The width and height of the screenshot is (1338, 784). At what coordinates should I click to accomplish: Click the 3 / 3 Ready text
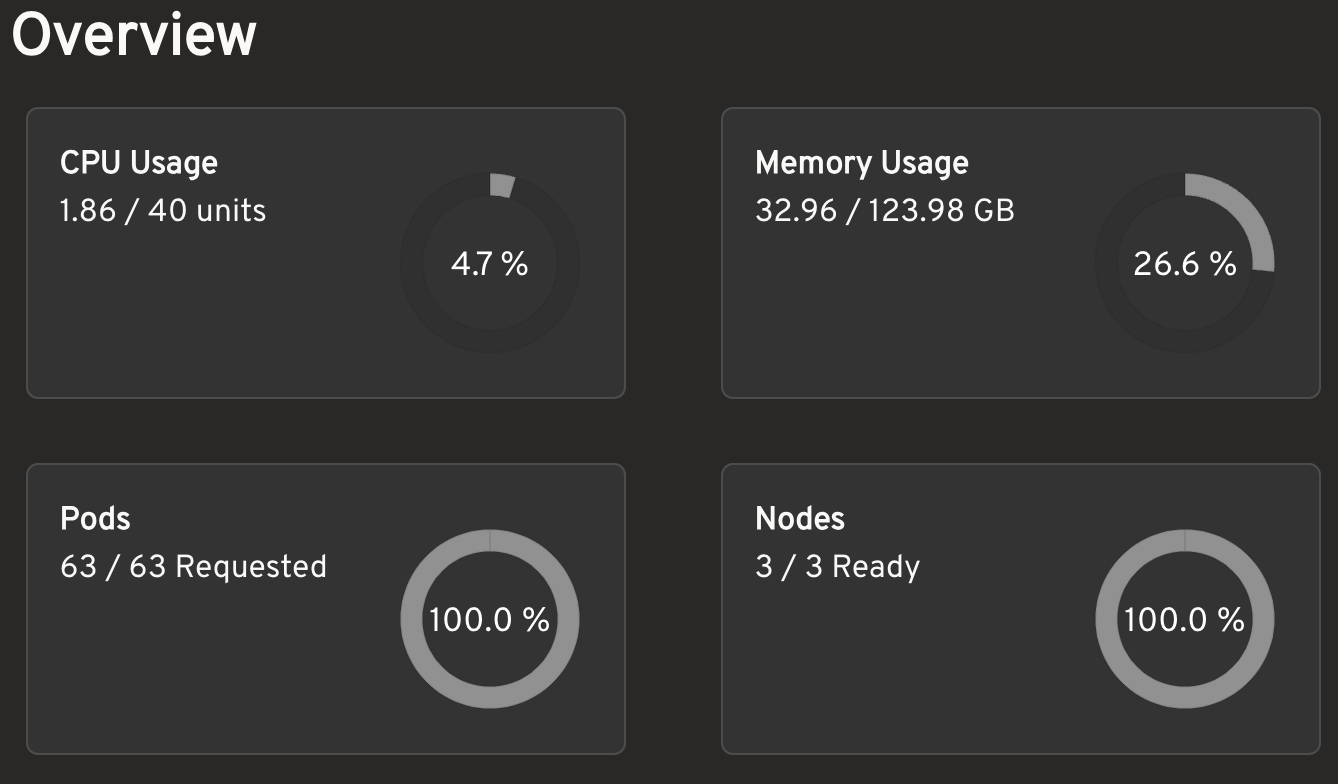coord(838,567)
